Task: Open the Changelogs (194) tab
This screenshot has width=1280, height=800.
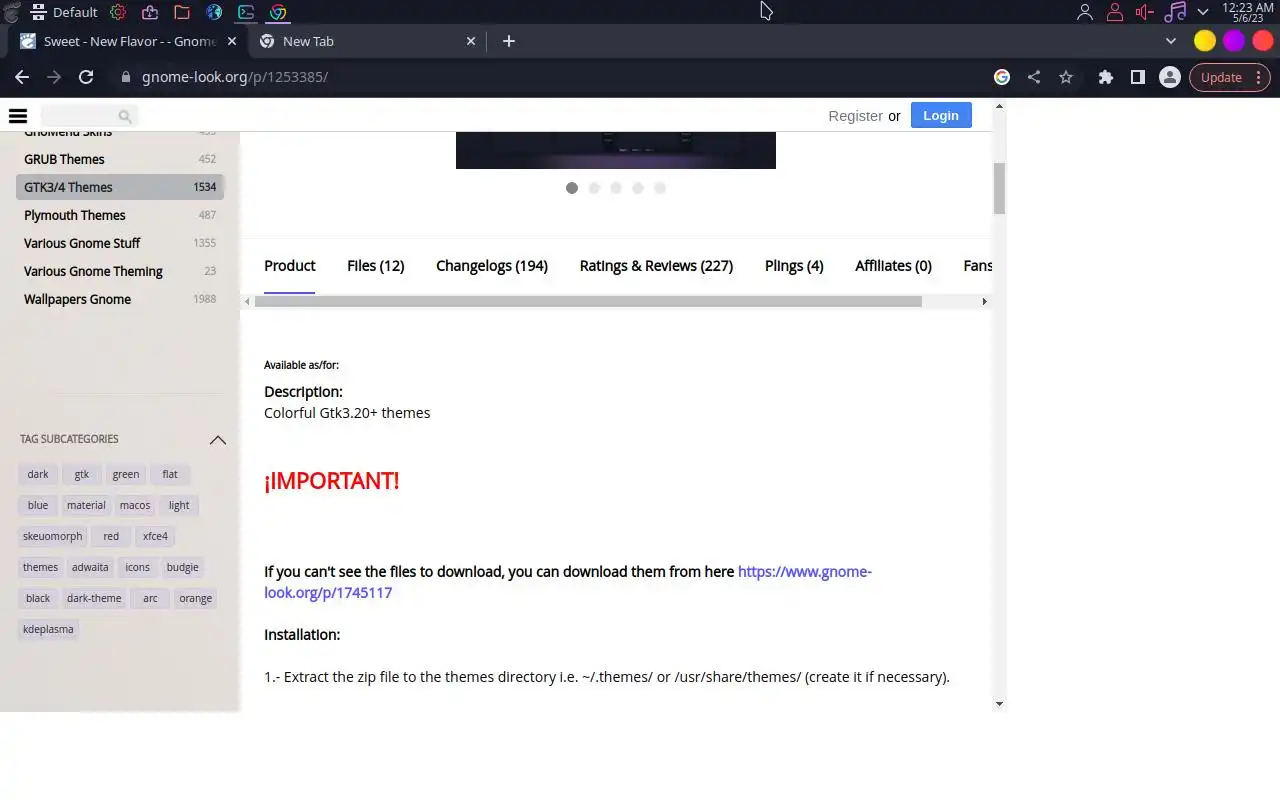Action: pyautogui.click(x=492, y=266)
